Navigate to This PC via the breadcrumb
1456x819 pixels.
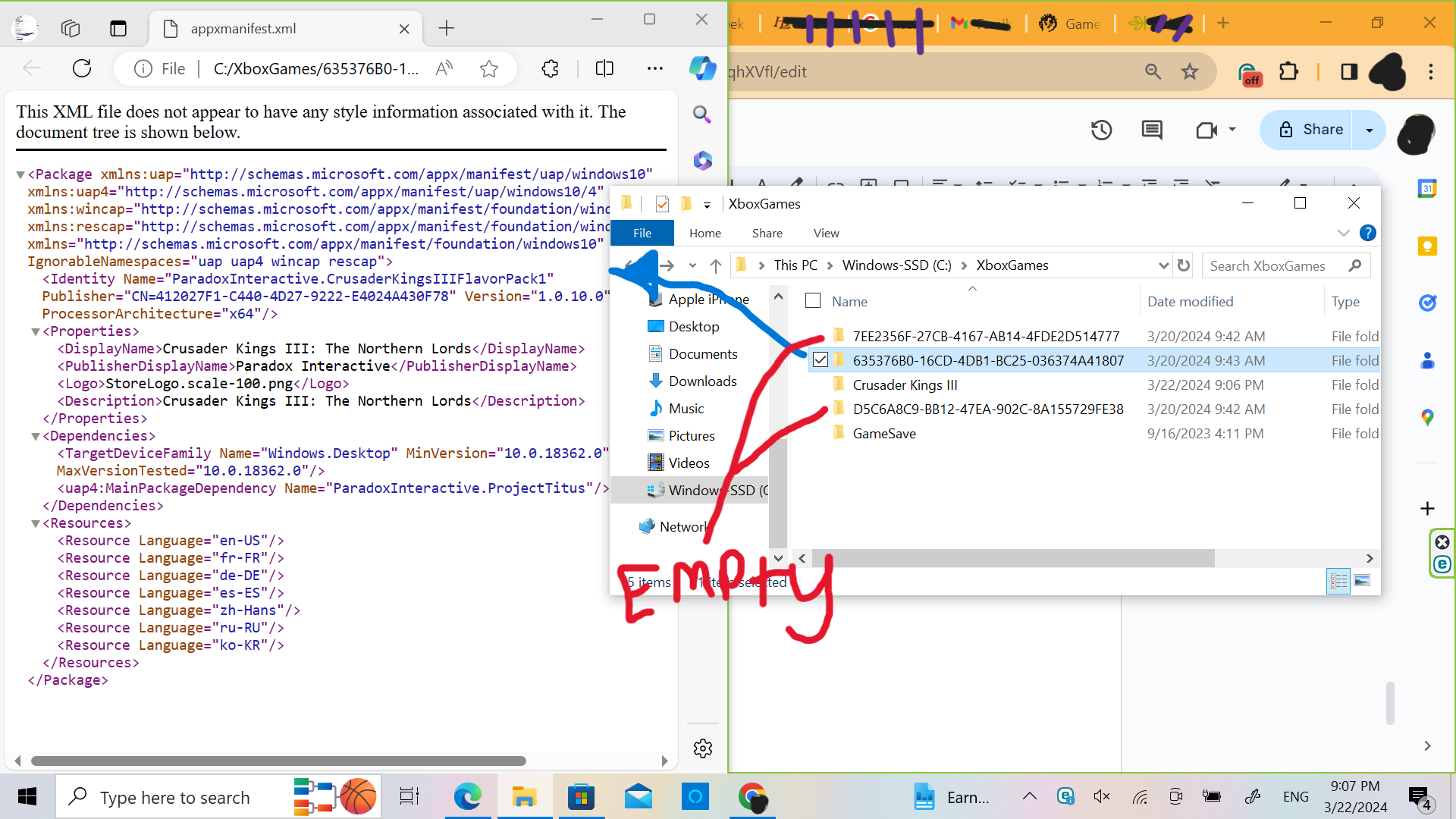pos(796,265)
